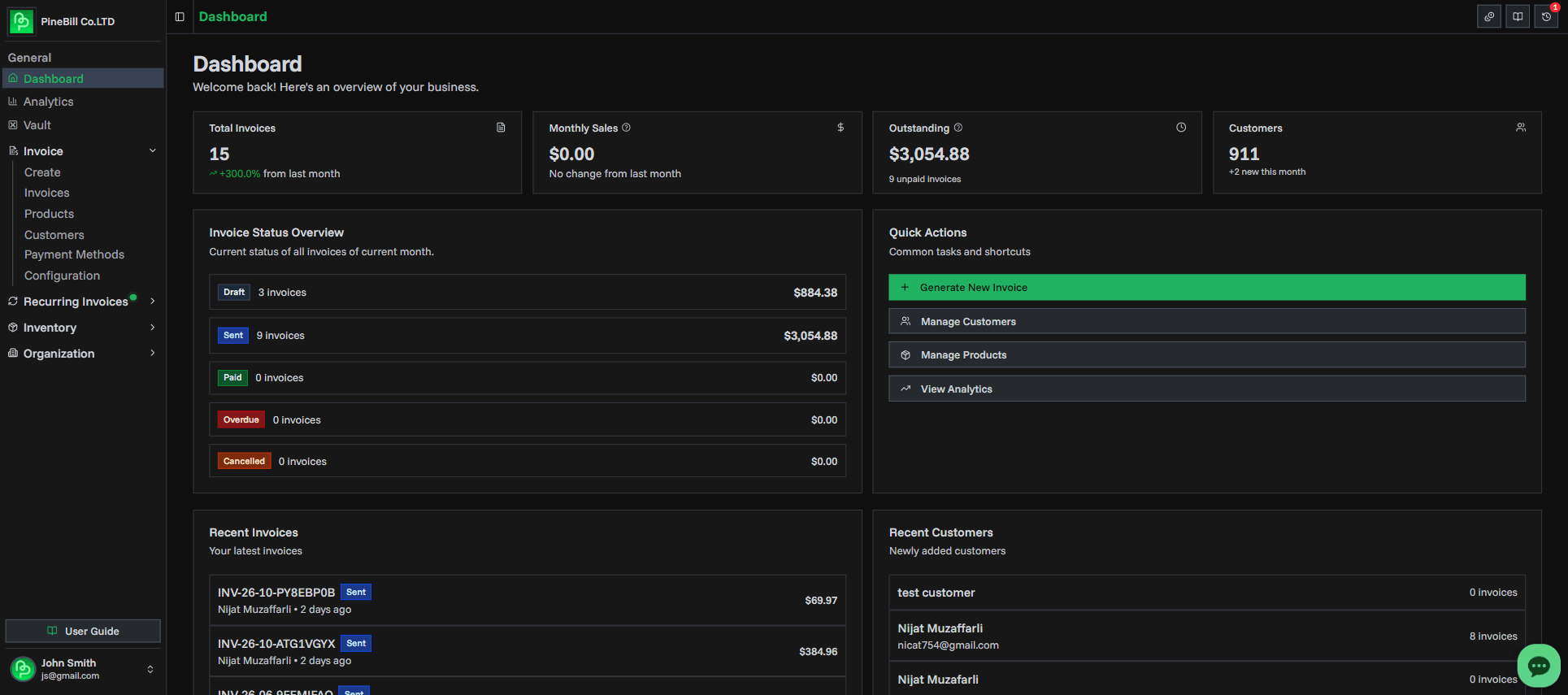This screenshot has width=1568, height=695.
Task: Click the Generate New Invoice button
Action: click(x=1207, y=287)
